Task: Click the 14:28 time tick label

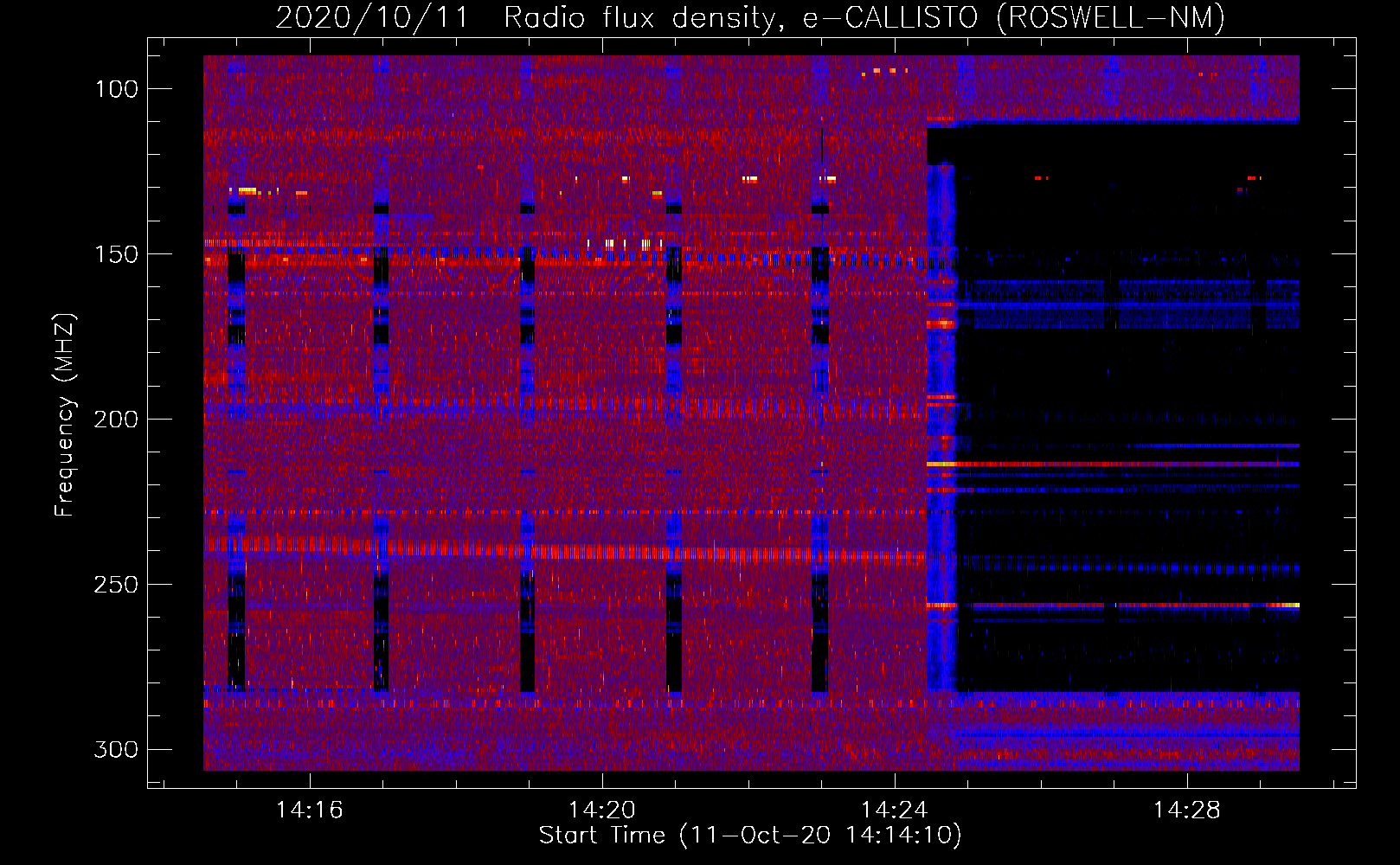Action: (x=1186, y=810)
